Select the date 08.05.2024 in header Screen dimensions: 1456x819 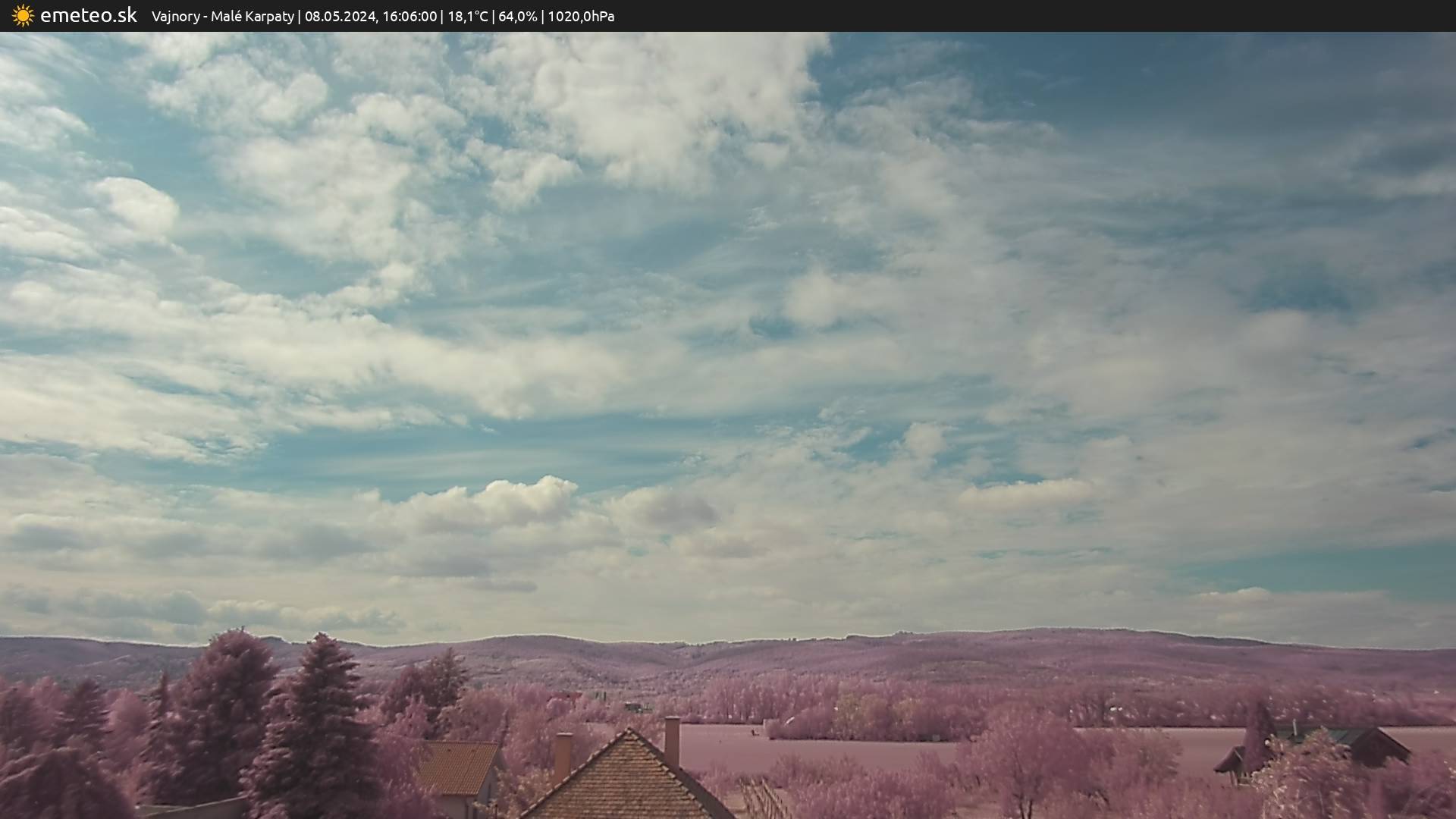click(x=340, y=17)
